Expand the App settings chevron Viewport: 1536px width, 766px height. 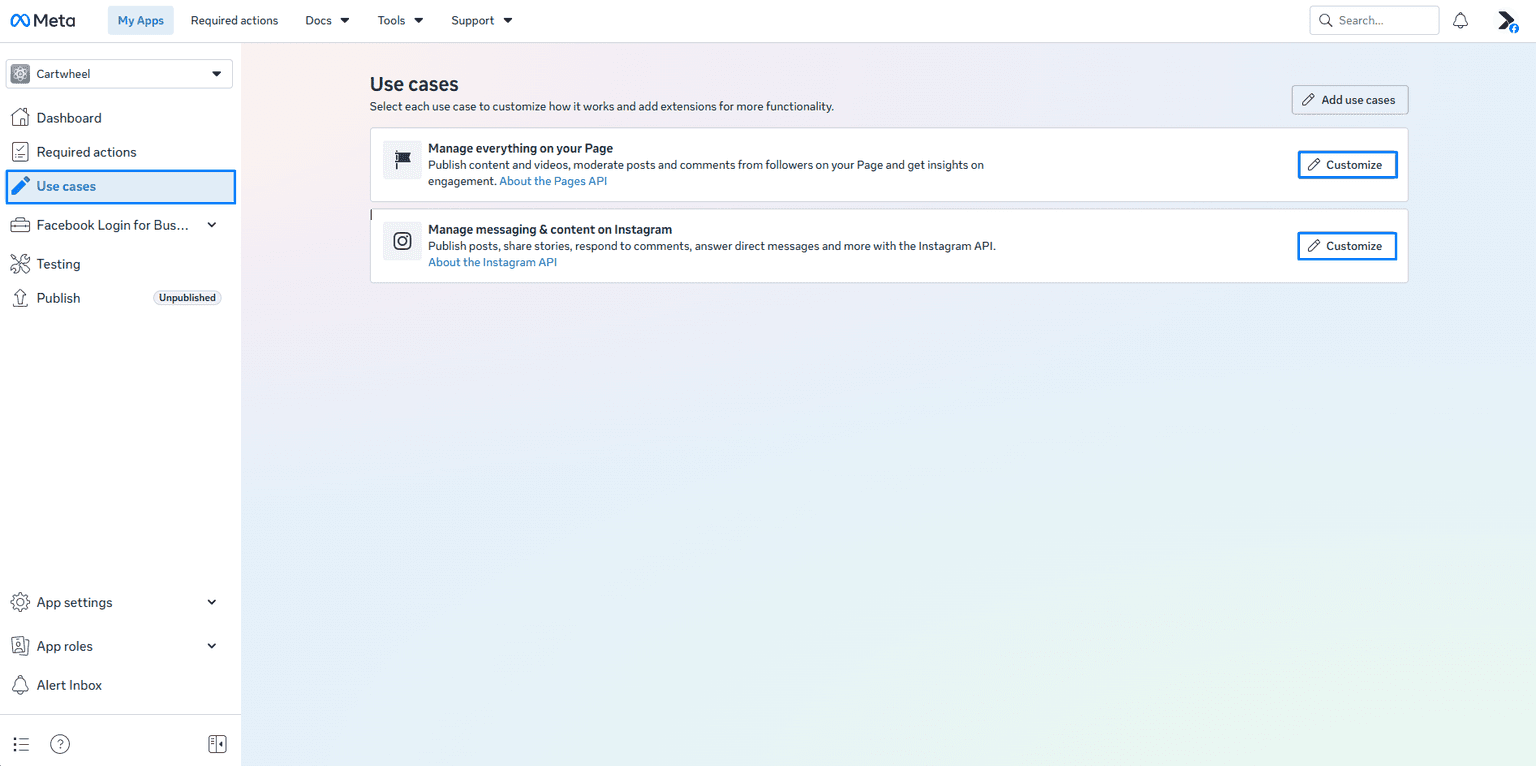212,602
